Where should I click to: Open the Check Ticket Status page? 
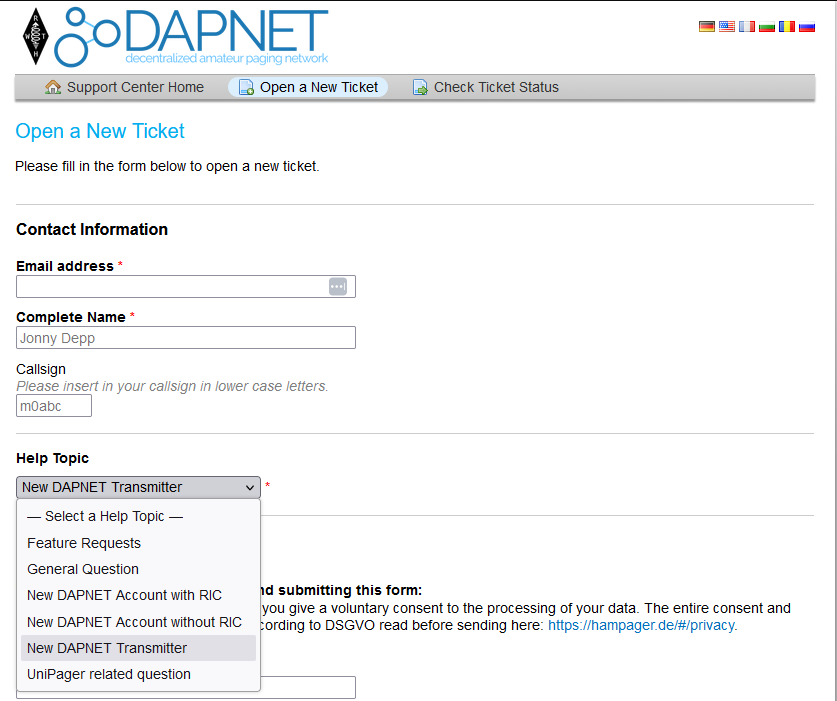click(486, 87)
